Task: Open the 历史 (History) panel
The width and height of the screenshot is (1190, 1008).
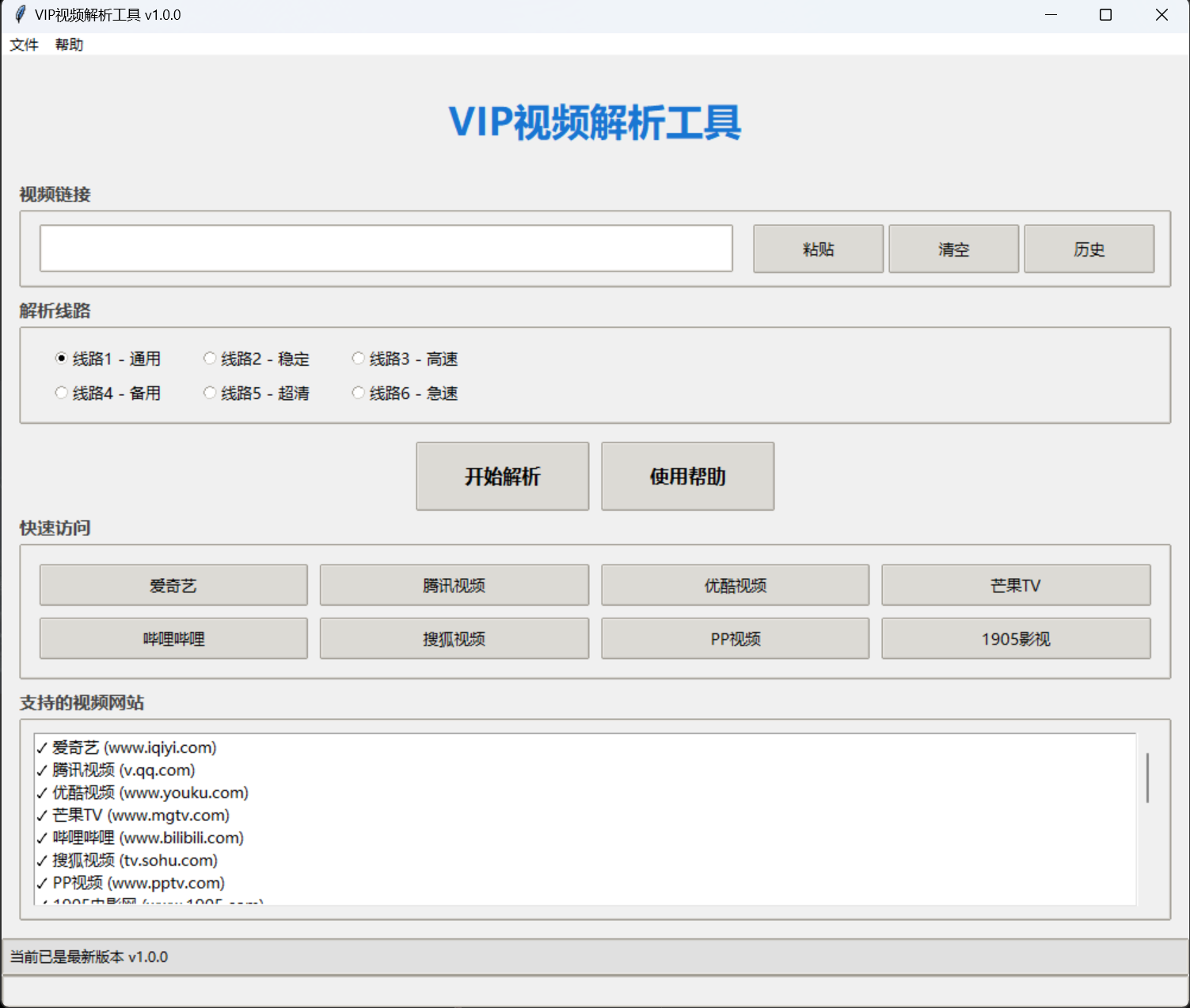Action: point(1089,249)
